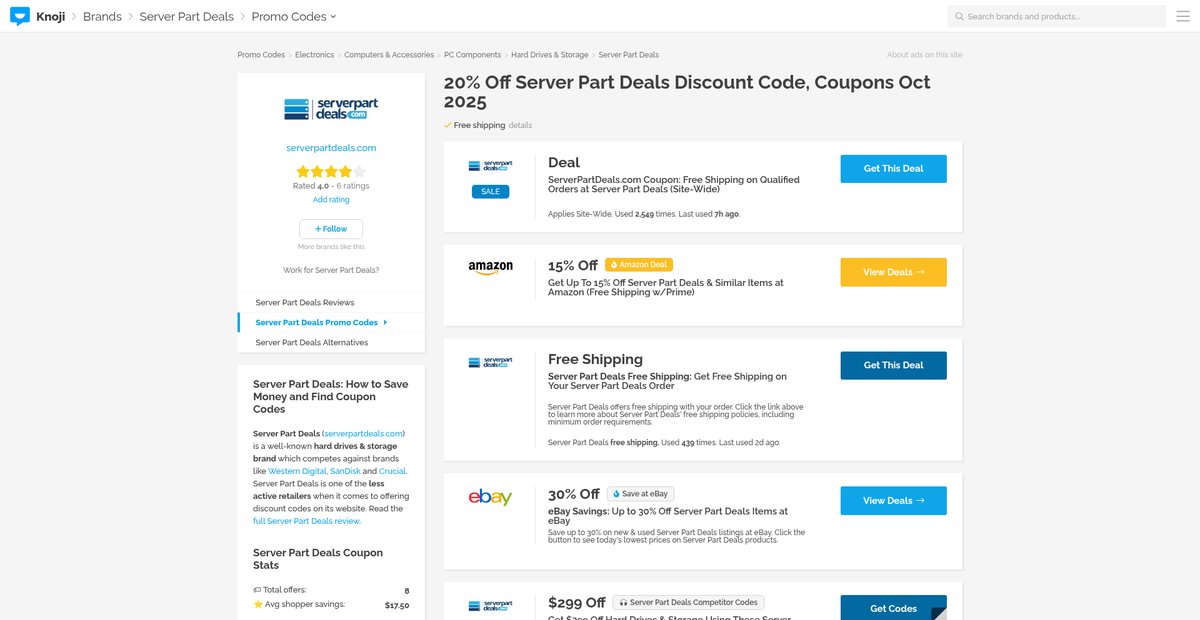Click the Amazon logo
Screen dimensions: 1200x620
click(490, 268)
